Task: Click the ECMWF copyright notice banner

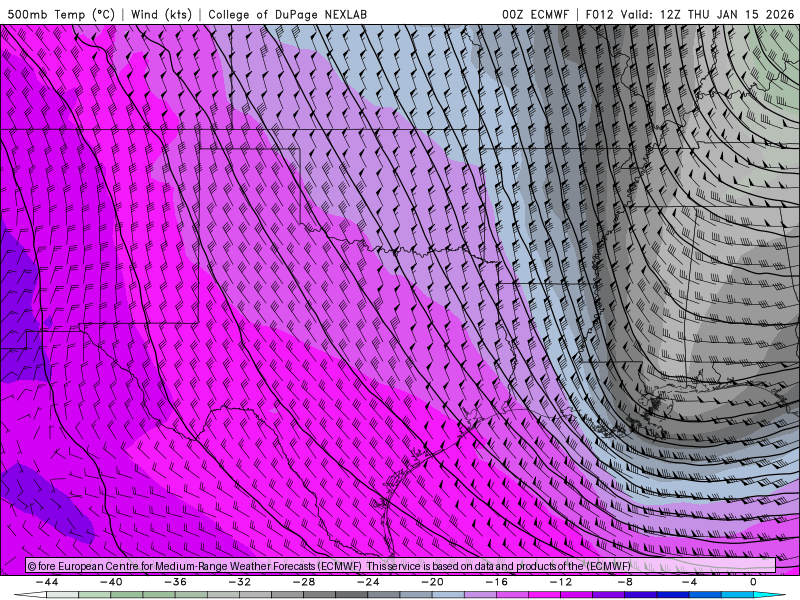Action: coord(401,565)
